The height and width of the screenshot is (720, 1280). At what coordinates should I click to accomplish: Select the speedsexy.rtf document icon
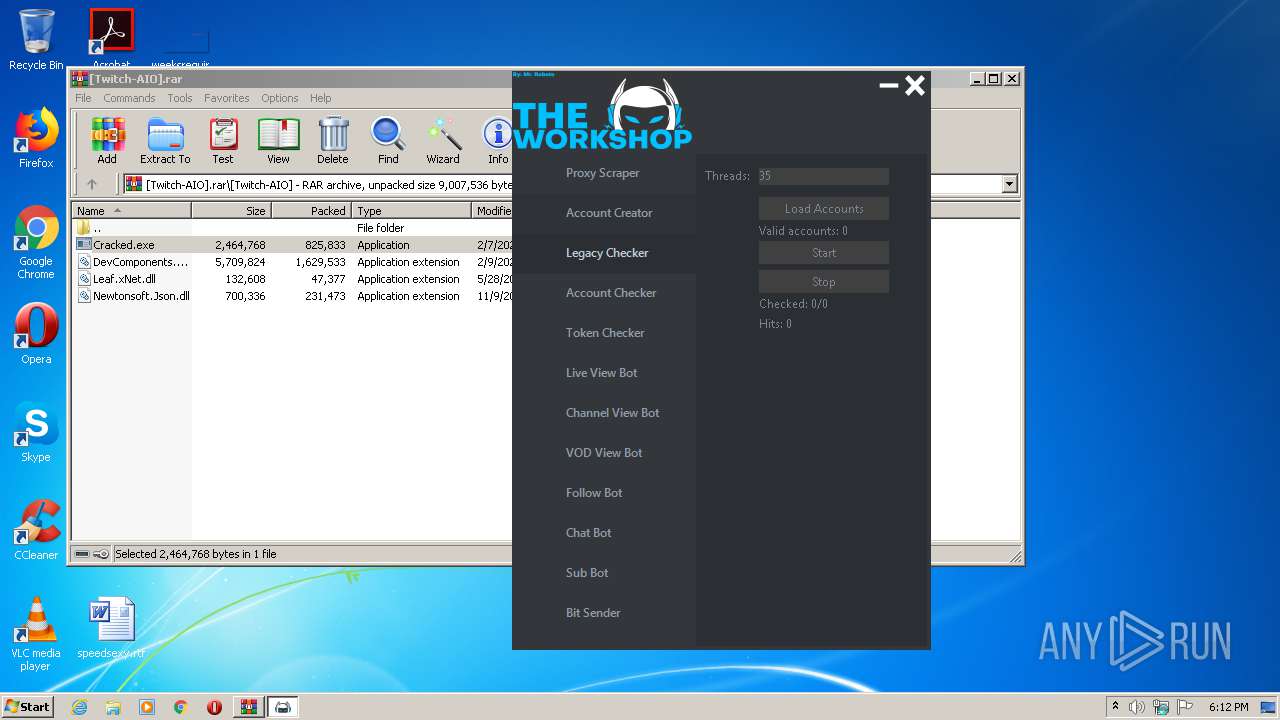(111, 628)
